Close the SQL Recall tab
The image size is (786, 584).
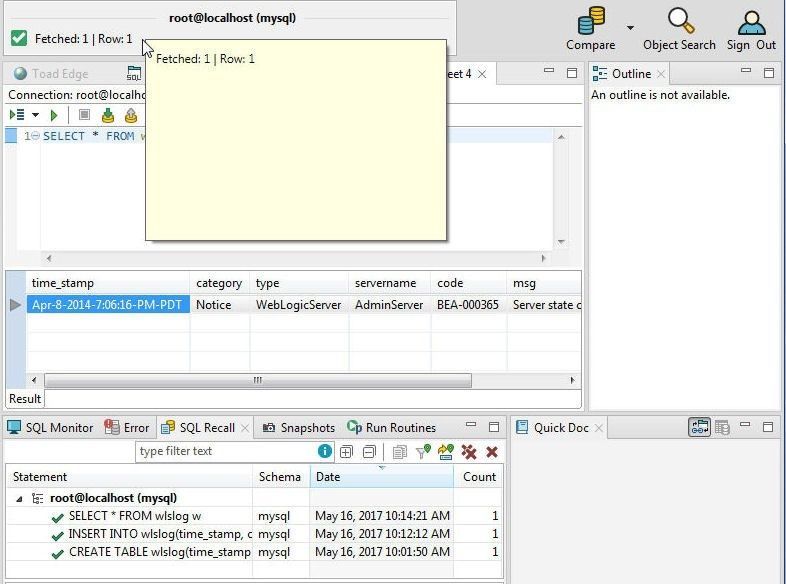(245, 428)
